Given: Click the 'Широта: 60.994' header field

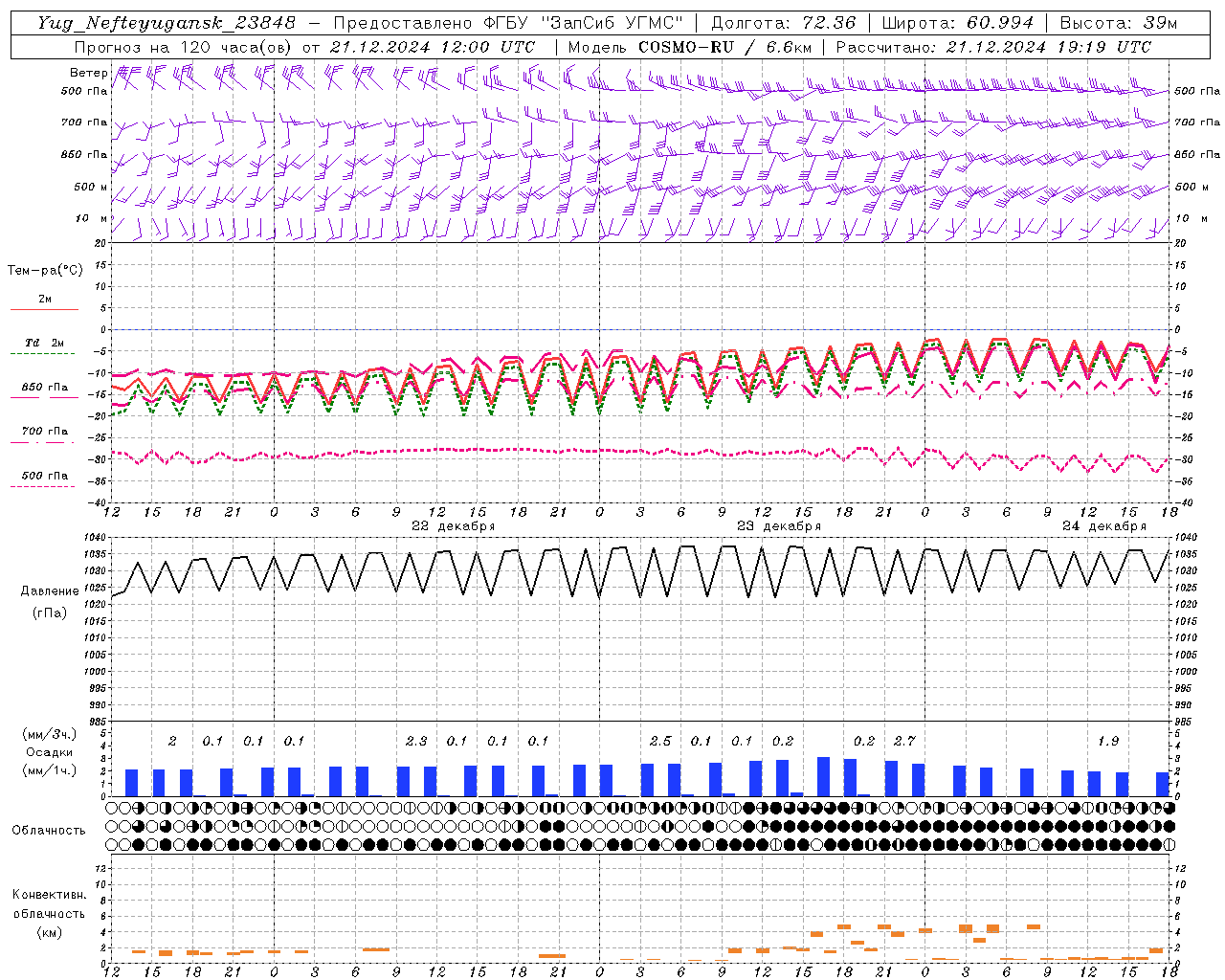Looking at the screenshot, I should click(x=958, y=23).
